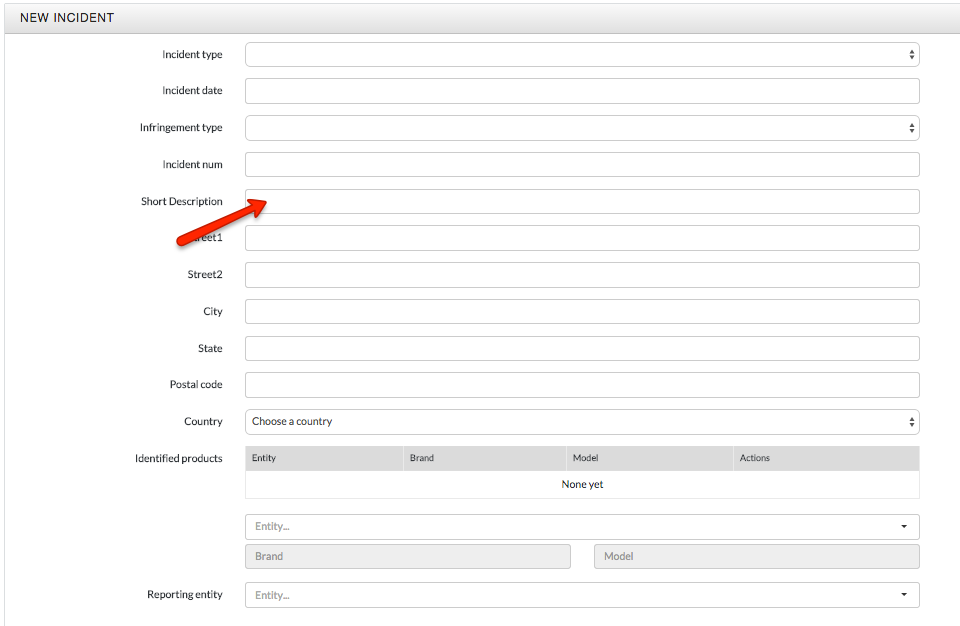Click the Incident date input field
This screenshot has height=626, width=960.
pyautogui.click(x=580, y=91)
